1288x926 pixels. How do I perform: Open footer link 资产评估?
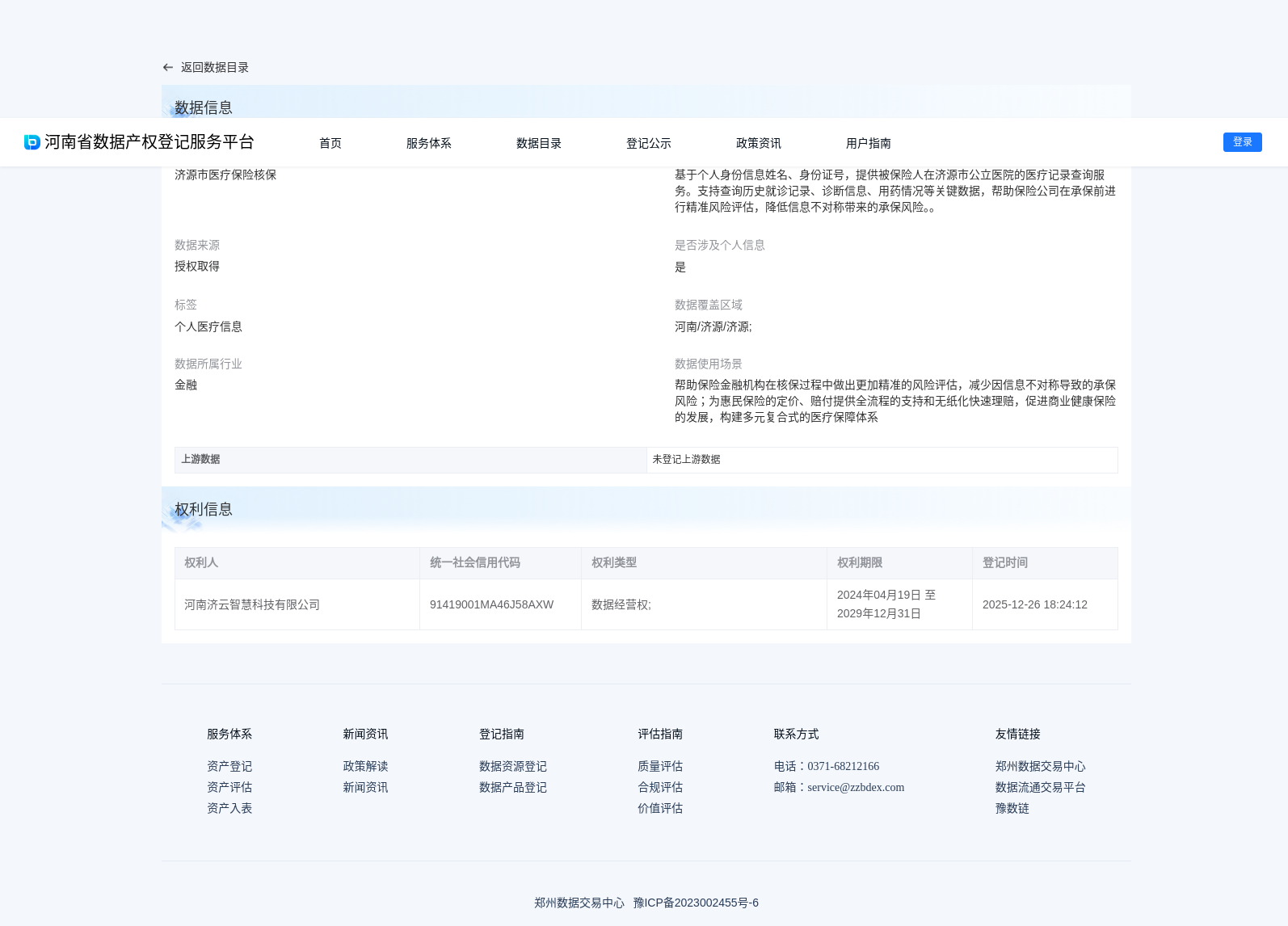click(229, 787)
